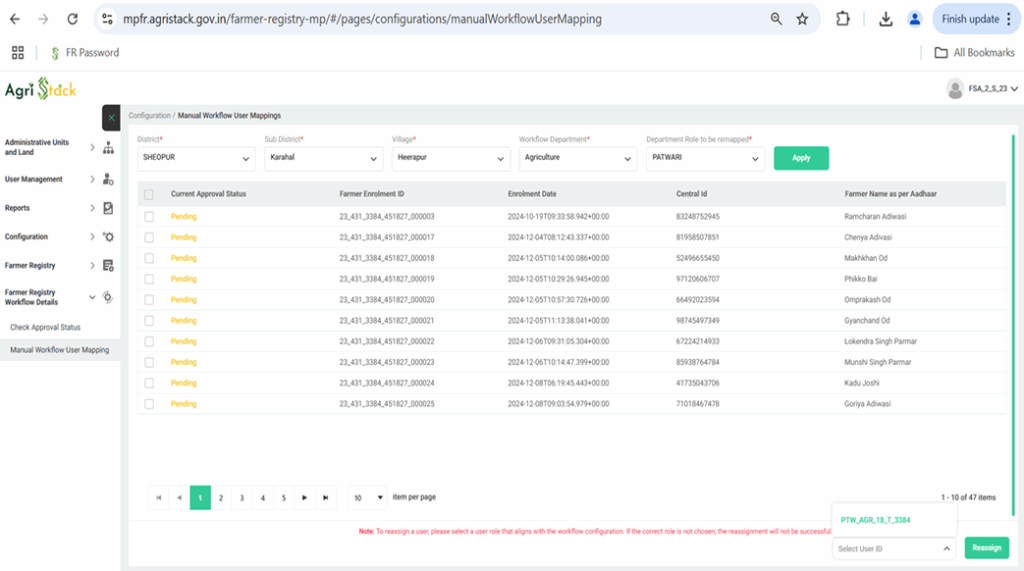The height and width of the screenshot is (571, 1024).
Task: Click the Administrative Units hierarchy icon
Action: [x=108, y=148]
